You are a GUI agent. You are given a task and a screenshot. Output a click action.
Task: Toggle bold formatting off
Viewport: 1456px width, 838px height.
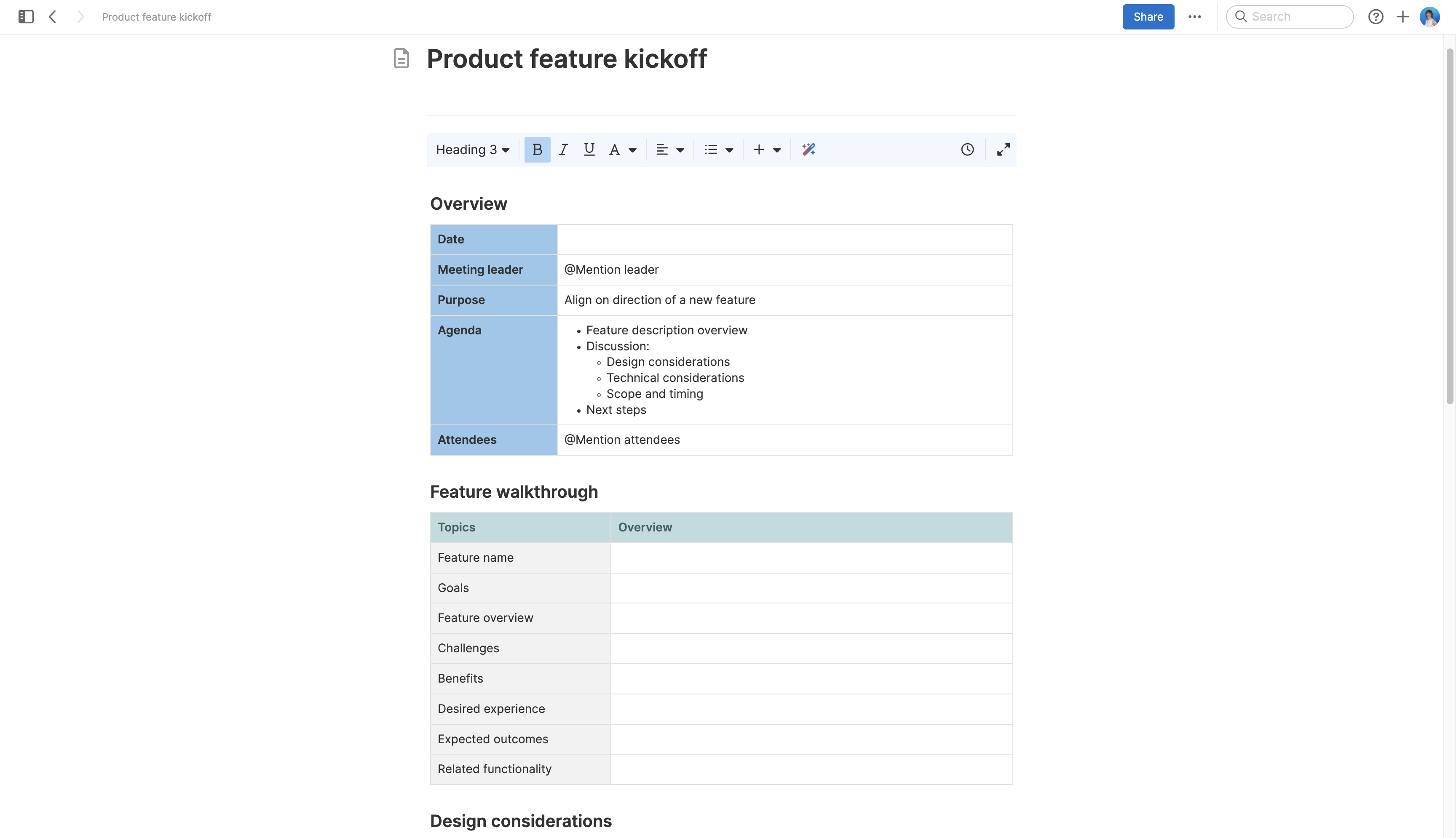tap(537, 149)
